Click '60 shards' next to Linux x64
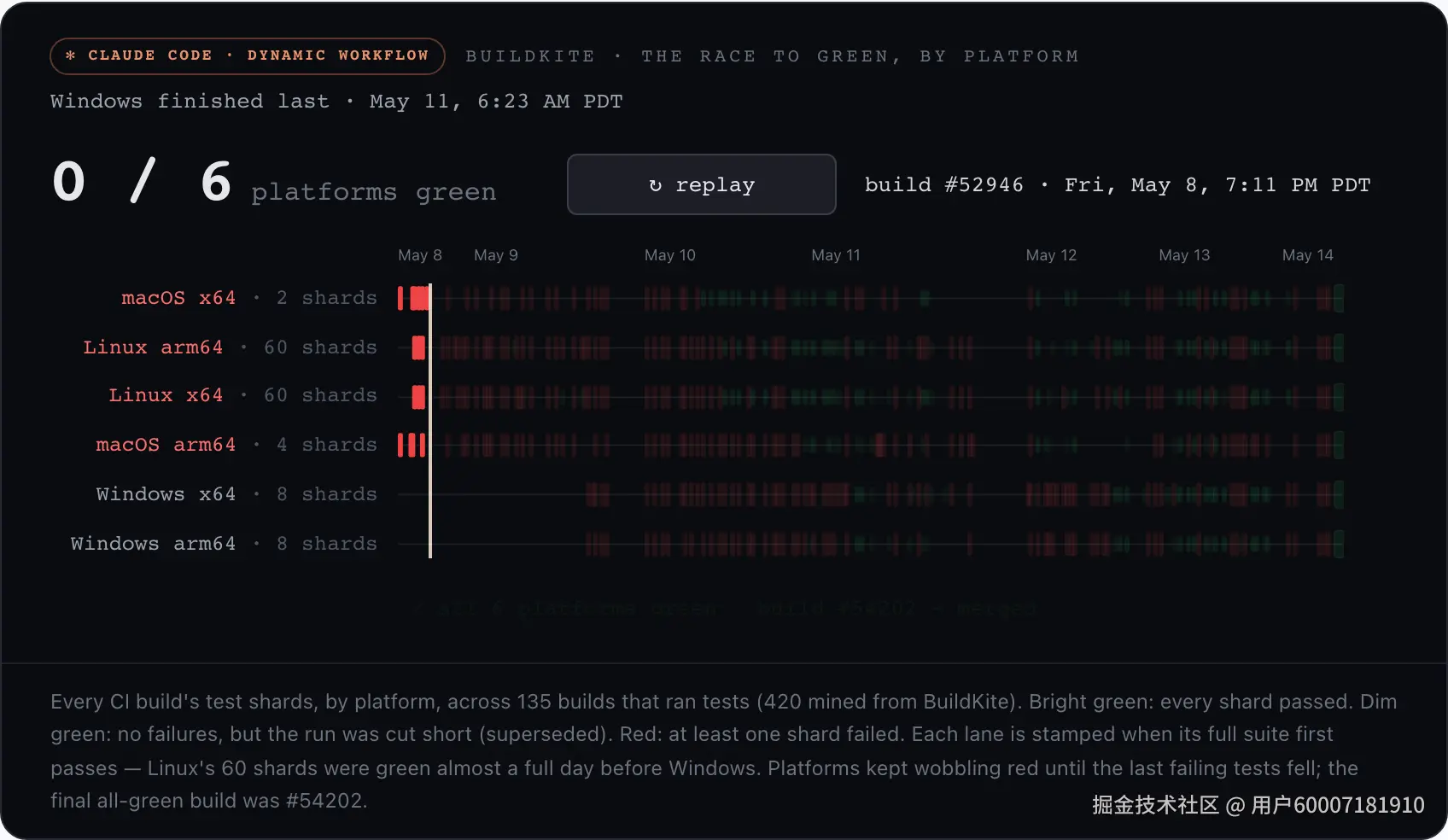 point(320,395)
